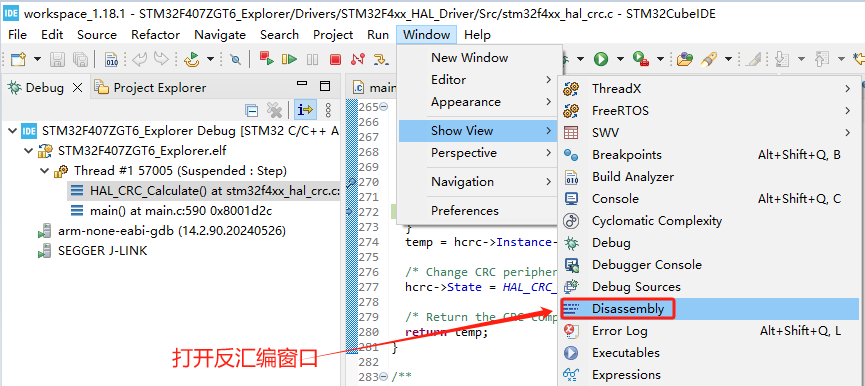Image resolution: width=865 pixels, height=386 pixels.
Task: Click the Disconnect debug icon
Action: click(357, 59)
